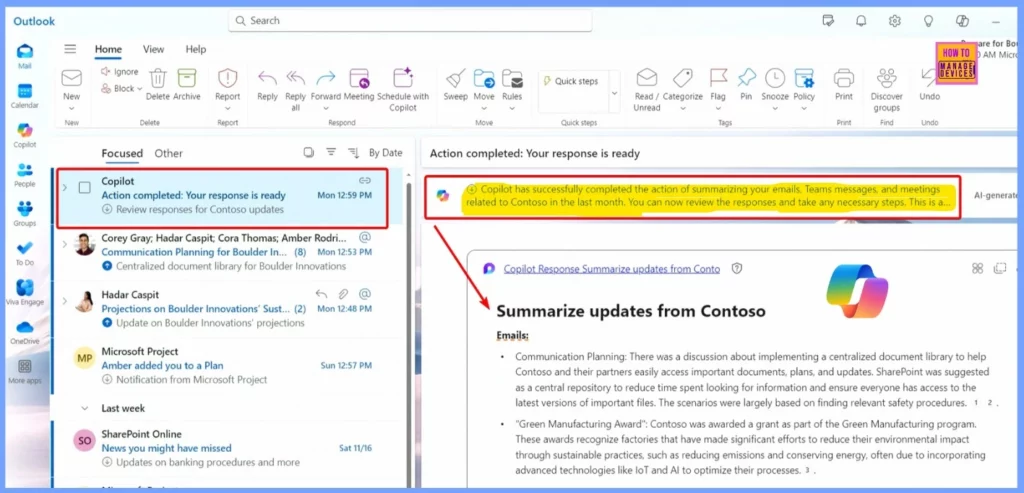Click the Outlook title text

34,21
